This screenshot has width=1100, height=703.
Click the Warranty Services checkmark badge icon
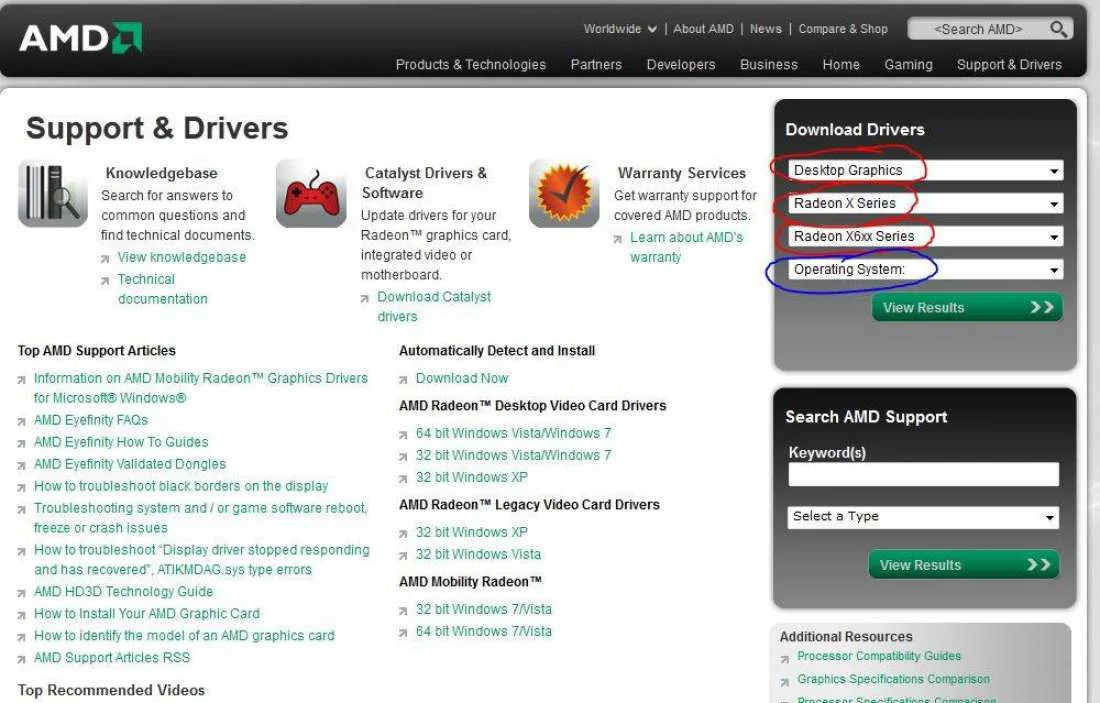coord(564,194)
